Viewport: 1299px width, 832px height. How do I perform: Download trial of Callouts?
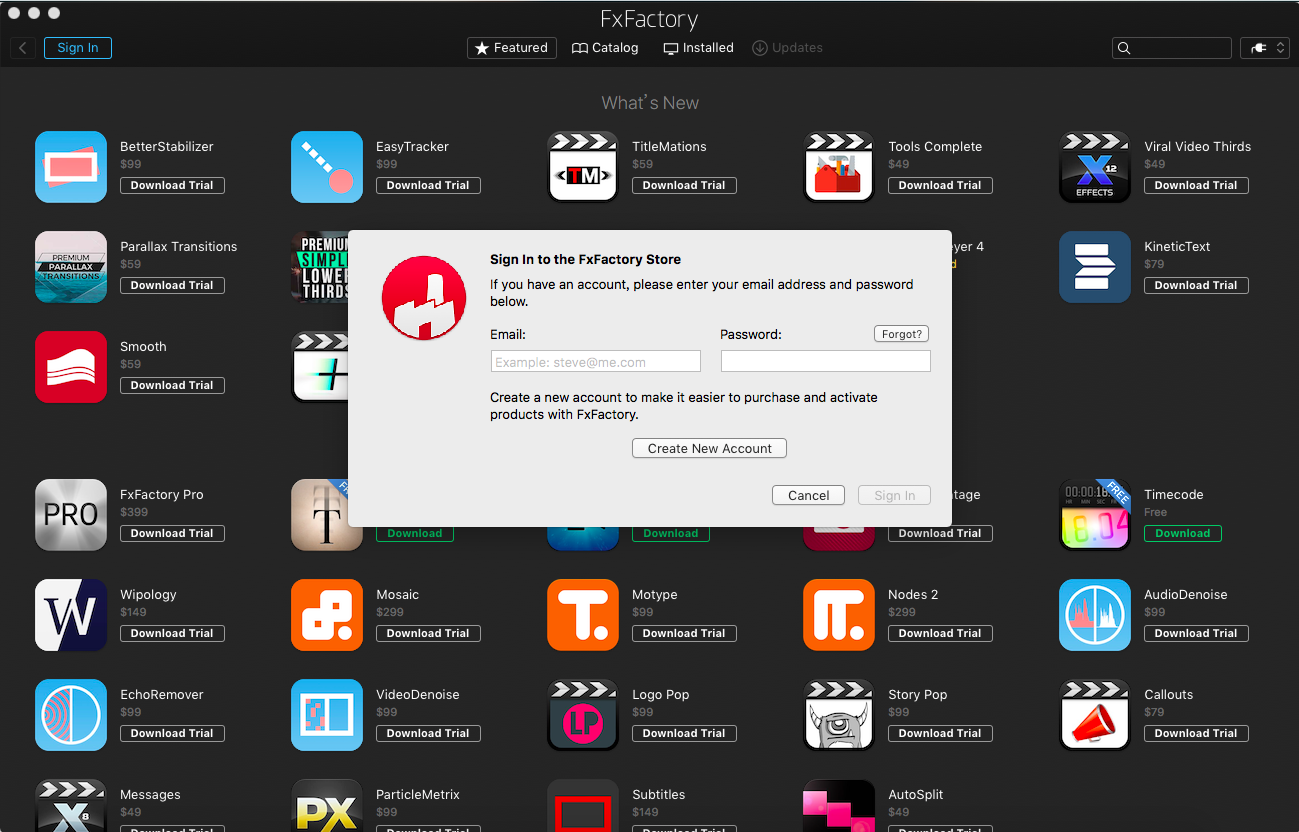(1196, 733)
